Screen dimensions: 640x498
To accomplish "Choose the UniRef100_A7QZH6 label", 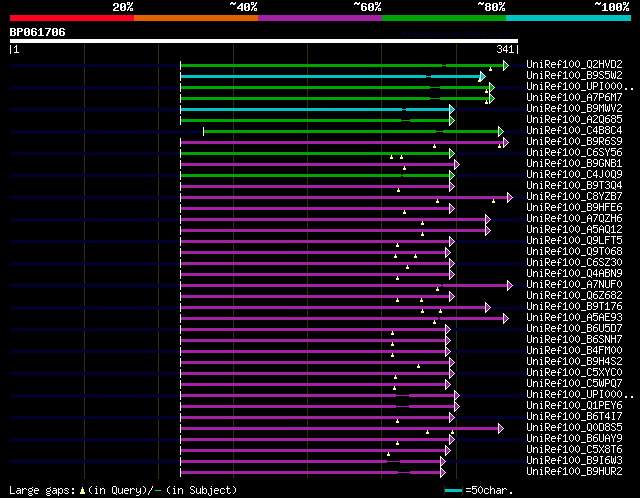I will (x=574, y=218).
